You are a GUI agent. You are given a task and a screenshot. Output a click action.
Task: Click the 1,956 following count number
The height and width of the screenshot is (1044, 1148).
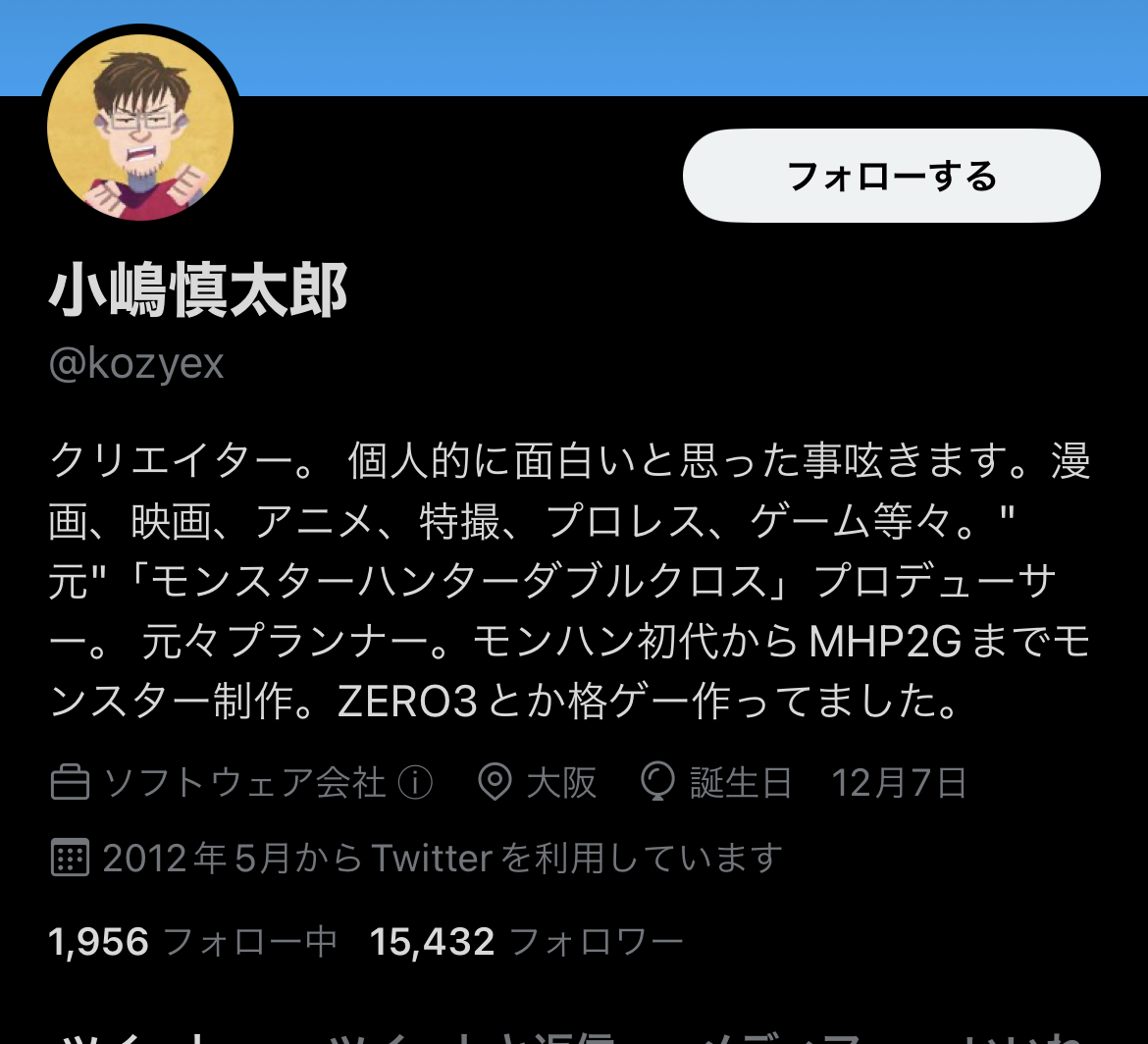tap(98, 942)
